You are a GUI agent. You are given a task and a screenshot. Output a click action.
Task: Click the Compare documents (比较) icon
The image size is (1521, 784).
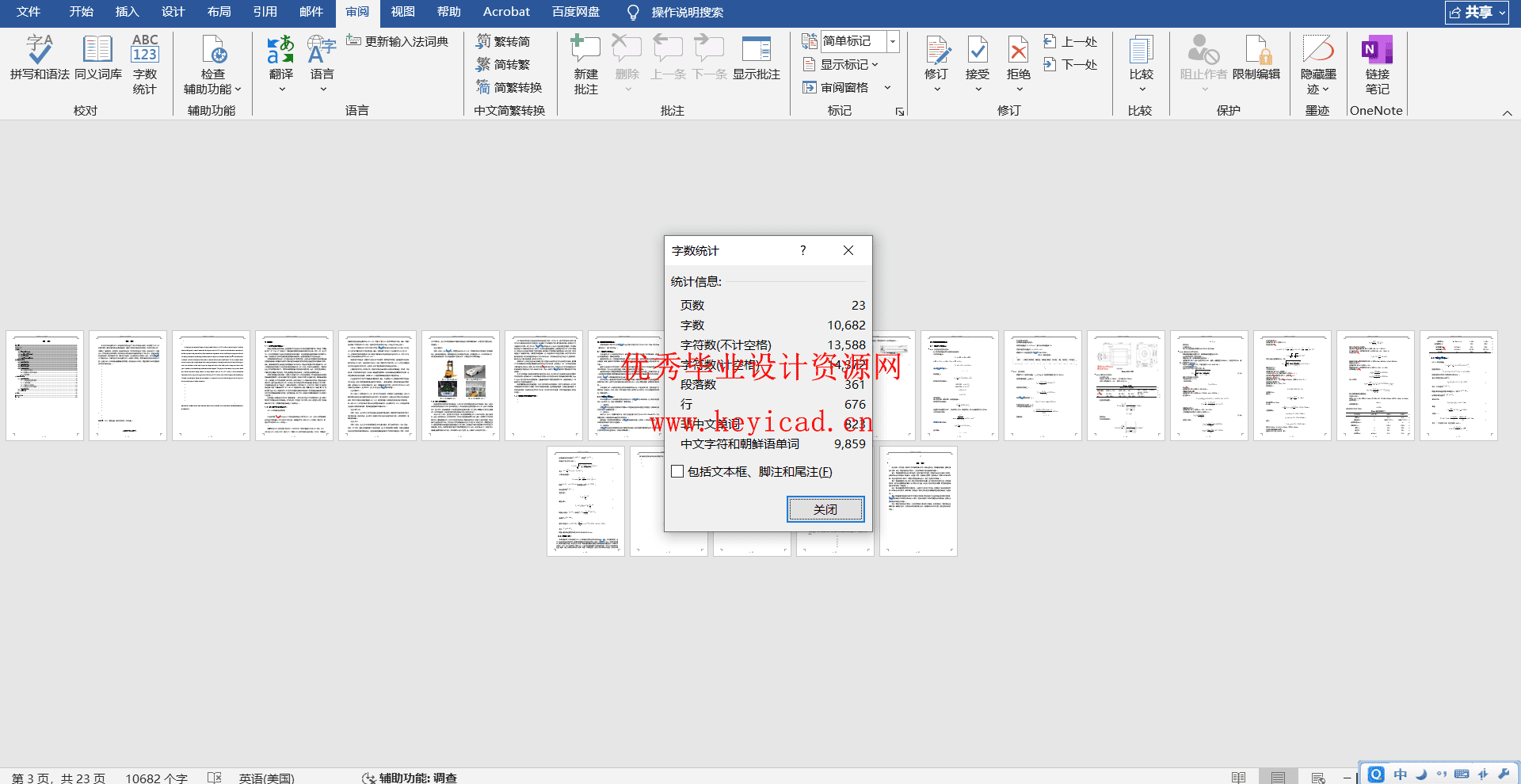pos(1142,50)
